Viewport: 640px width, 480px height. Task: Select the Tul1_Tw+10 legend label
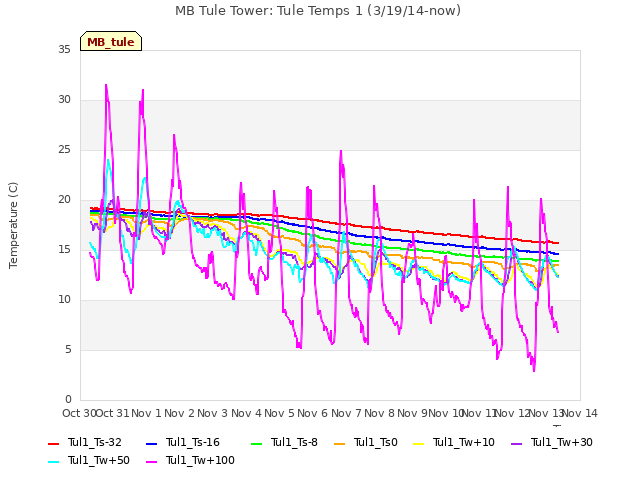(x=464, y=442)
